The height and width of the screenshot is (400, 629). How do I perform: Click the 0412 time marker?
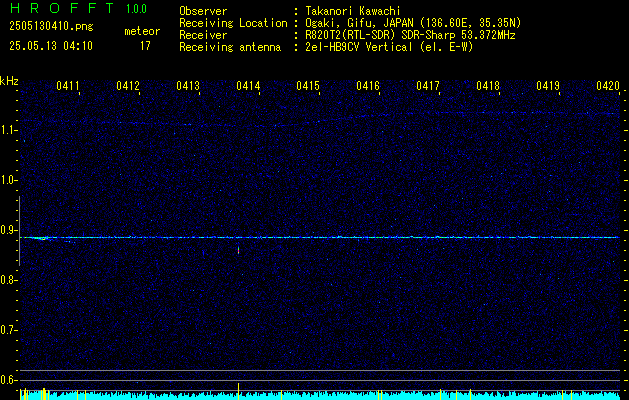pyautogui.click(x=128, y=85)
